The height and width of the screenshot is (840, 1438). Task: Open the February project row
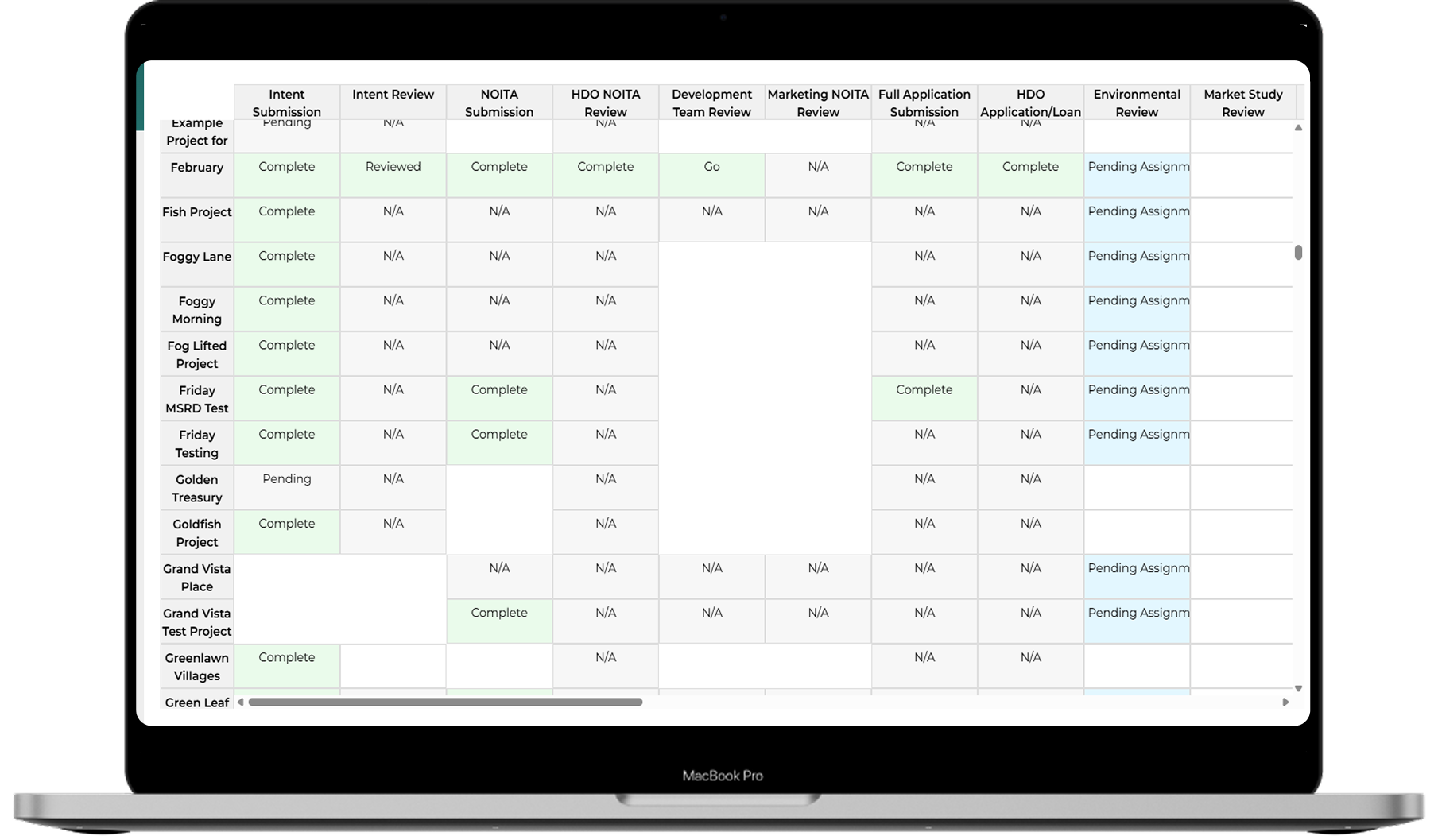(197, 176)
